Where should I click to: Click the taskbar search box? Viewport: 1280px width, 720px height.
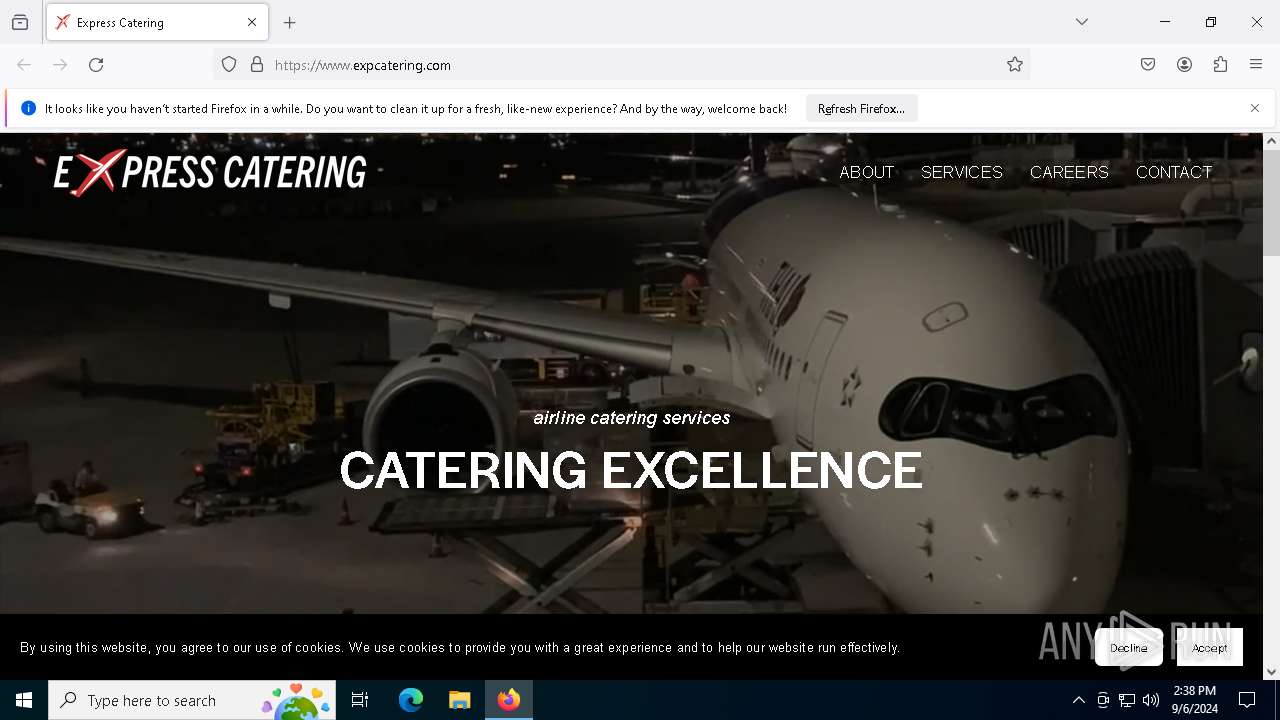click(192, 700)
